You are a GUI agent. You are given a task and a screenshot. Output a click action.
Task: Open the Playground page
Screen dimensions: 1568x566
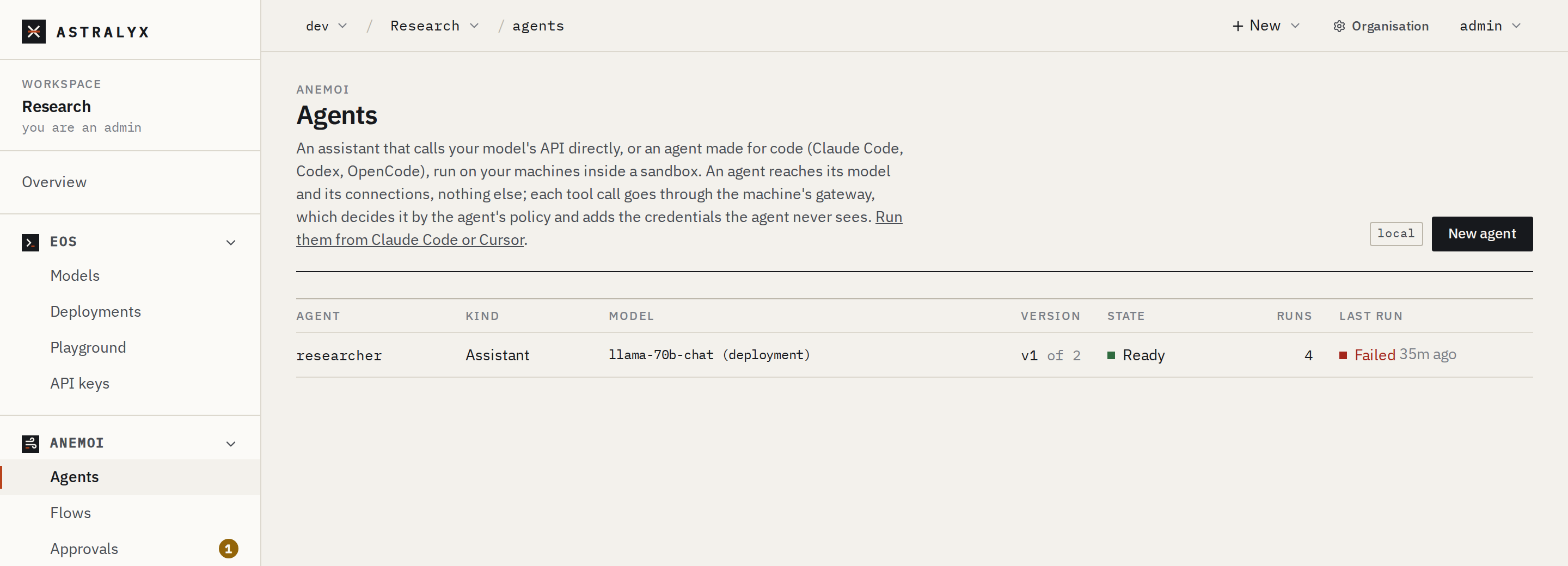click(88, 348)
